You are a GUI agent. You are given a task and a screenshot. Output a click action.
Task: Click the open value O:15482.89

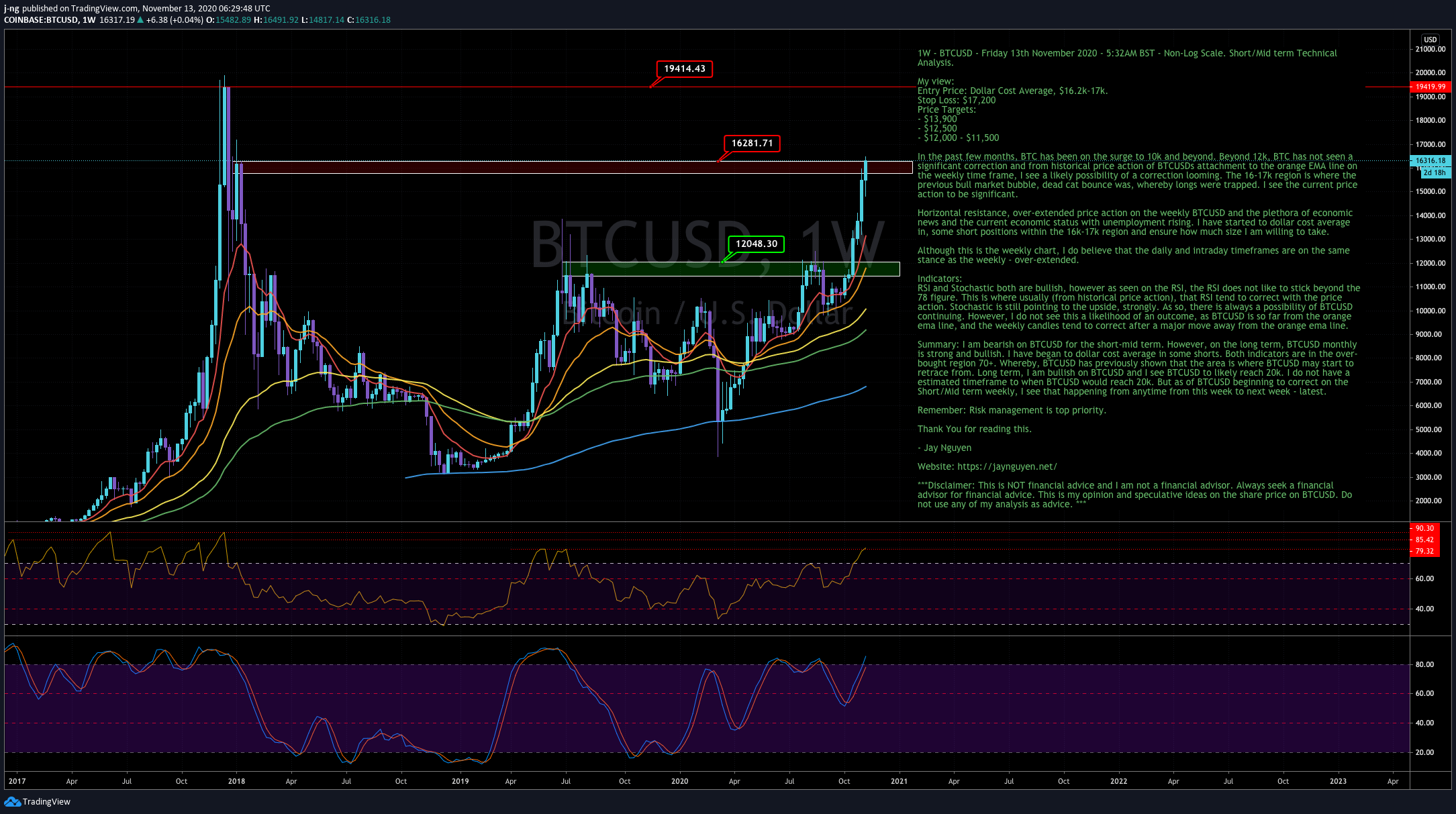228,20
